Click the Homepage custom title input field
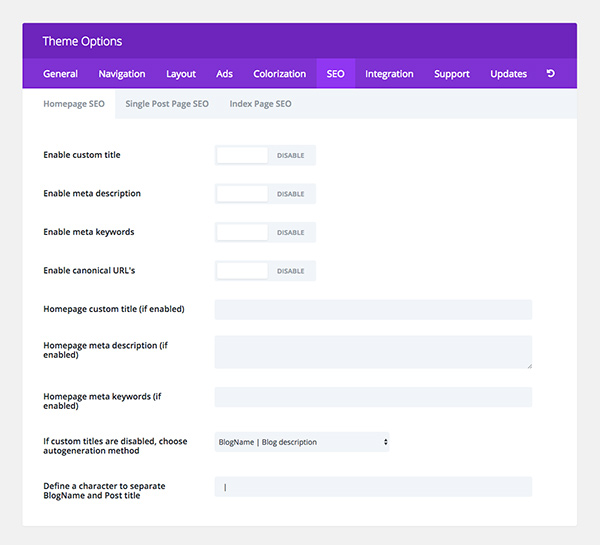Viewport: 600px width, 545px height. [x=373, y=310]
